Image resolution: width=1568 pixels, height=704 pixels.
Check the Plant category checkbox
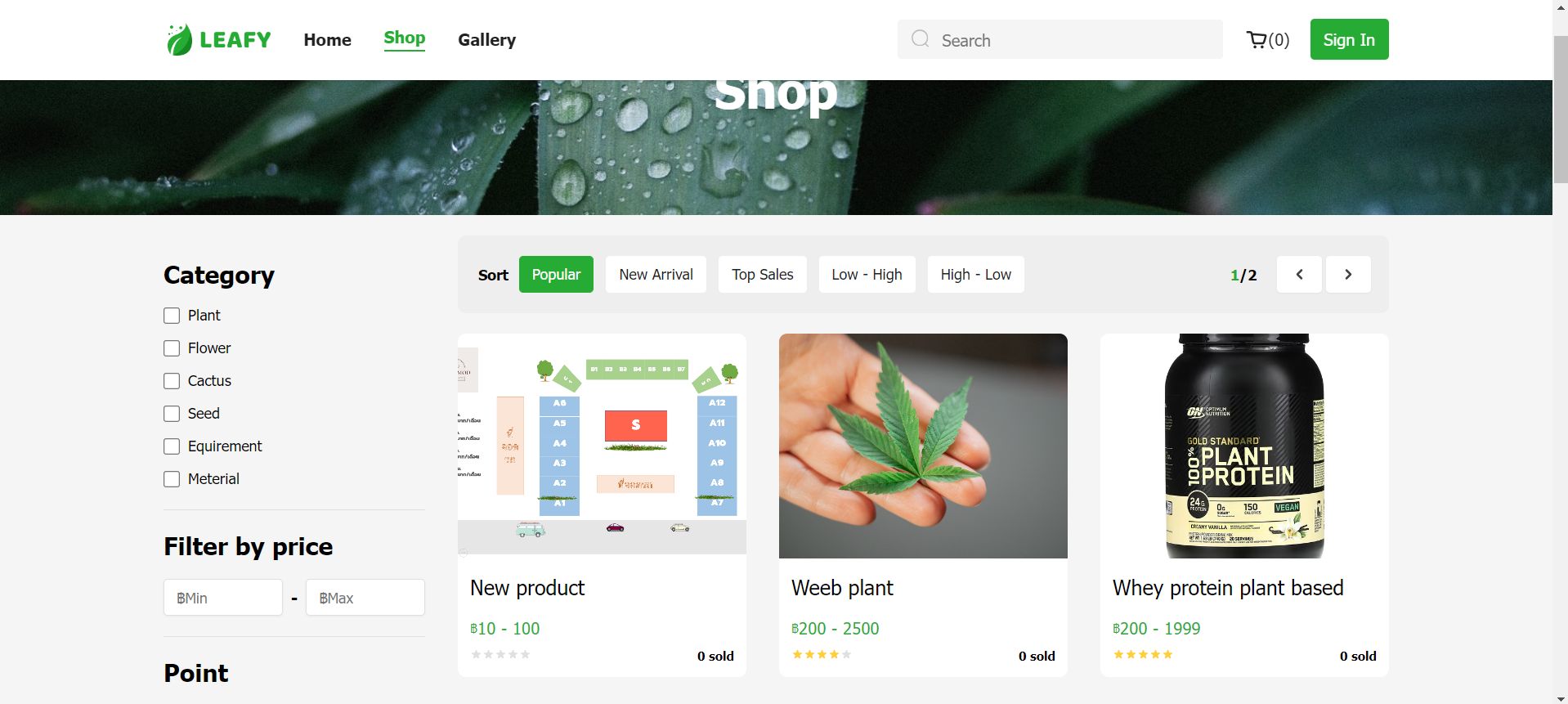pyautogui.click(x=172, y=316)
